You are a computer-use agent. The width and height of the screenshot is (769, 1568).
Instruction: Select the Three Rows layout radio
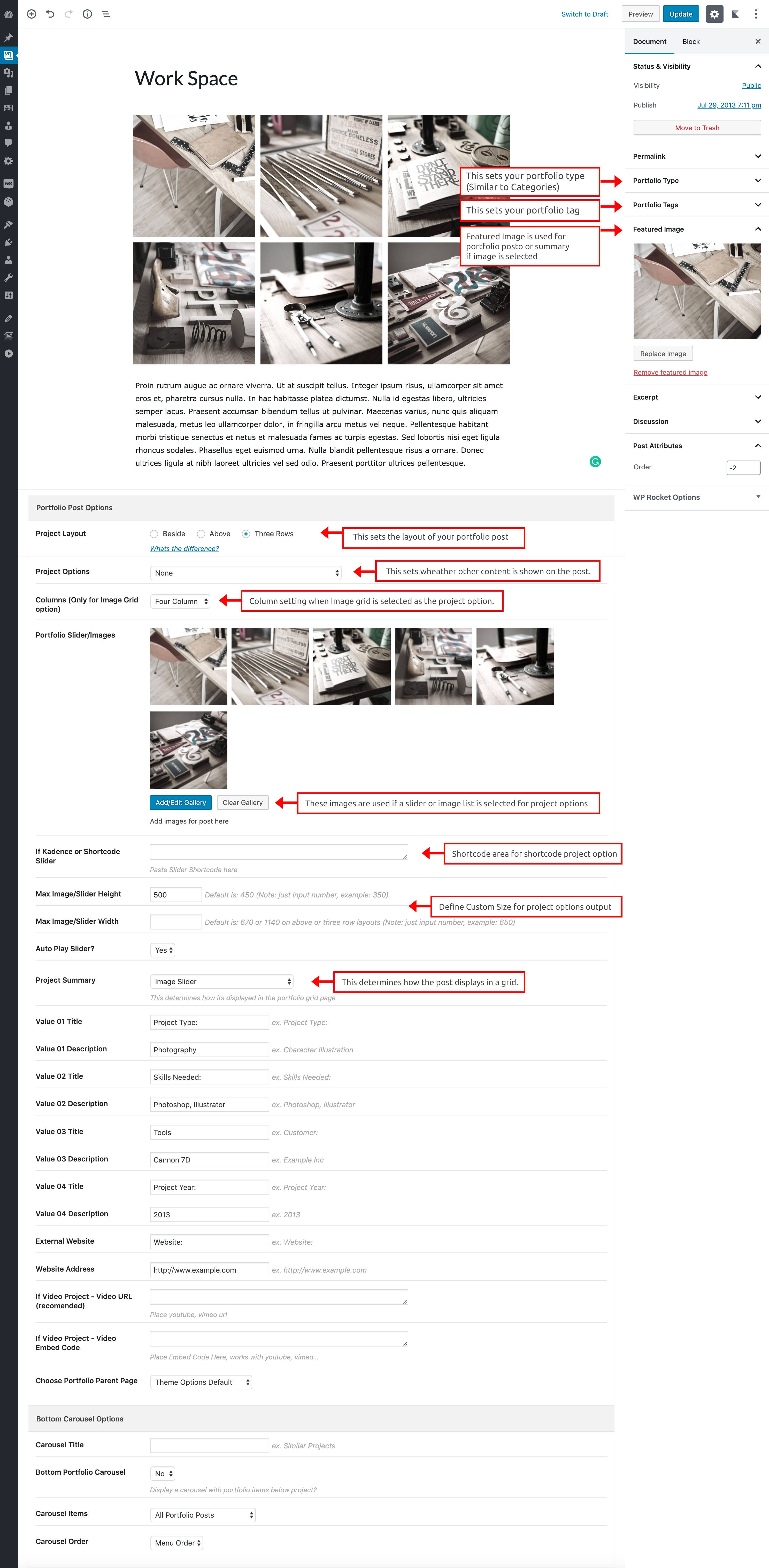click(246, 534)
